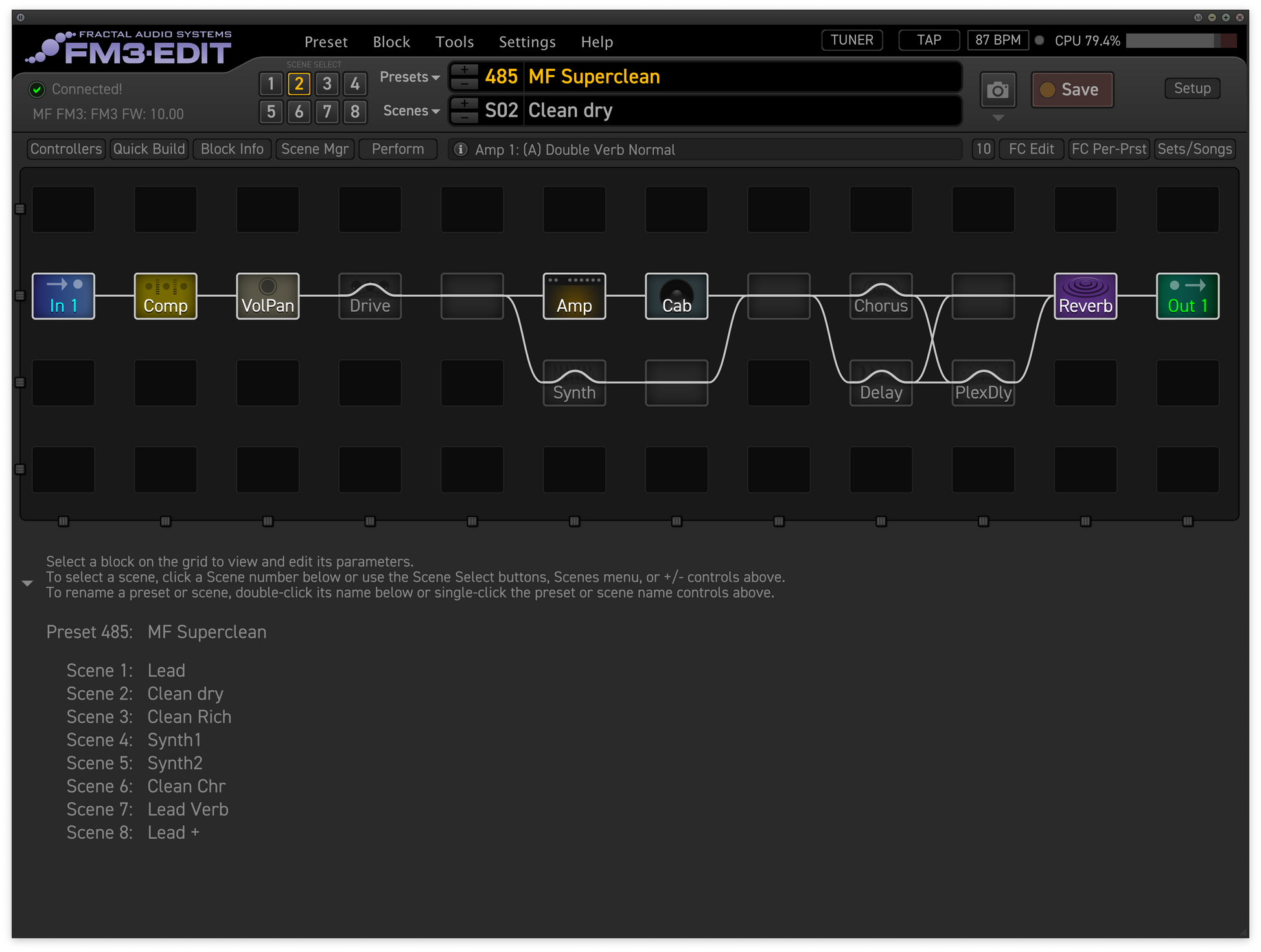Click the Save button
Screen dimensions: 1261x952
click(1072, 90)
